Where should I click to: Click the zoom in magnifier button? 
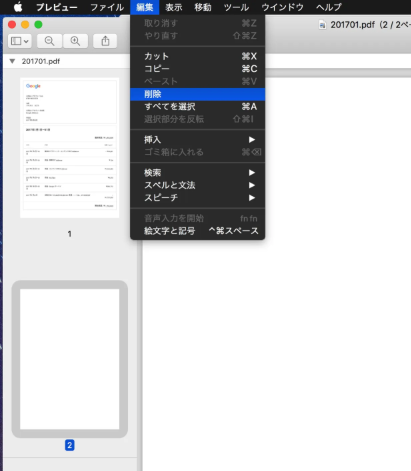point(75,41)
